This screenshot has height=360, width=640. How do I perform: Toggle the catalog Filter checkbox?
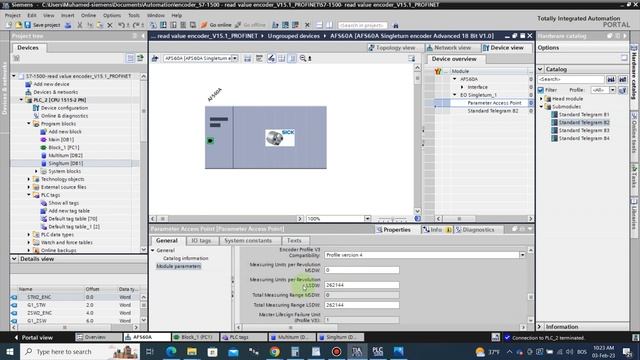(x=541, y=90)
